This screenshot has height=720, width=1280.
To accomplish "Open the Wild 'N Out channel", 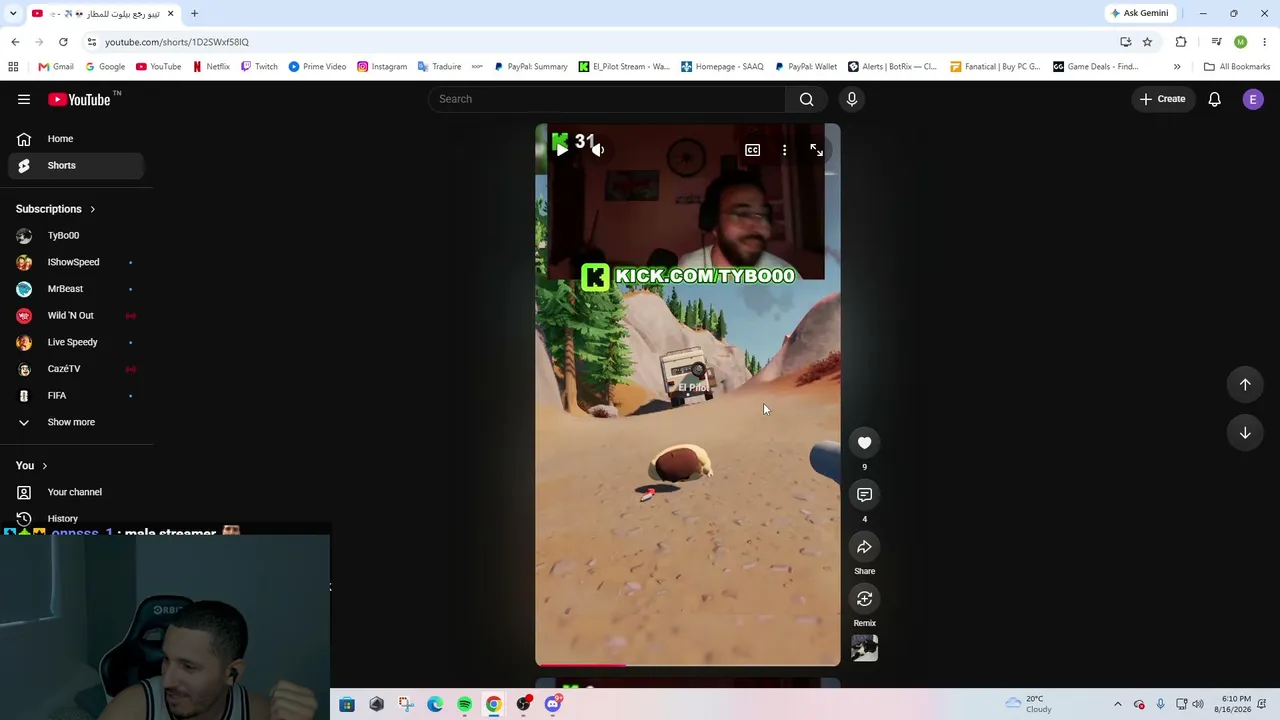I will point(76,315).
